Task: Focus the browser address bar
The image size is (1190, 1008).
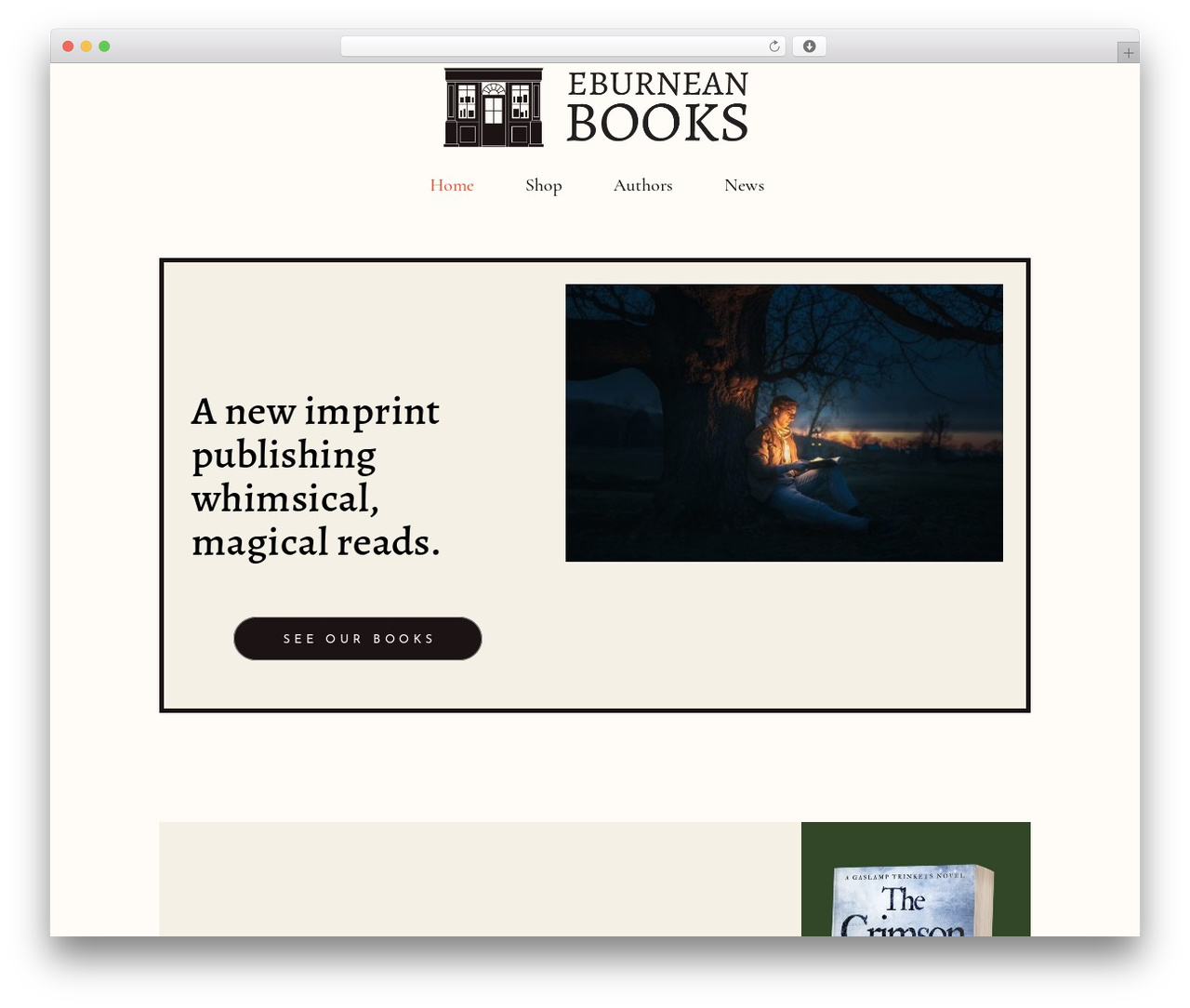Action: pos(563,46)
